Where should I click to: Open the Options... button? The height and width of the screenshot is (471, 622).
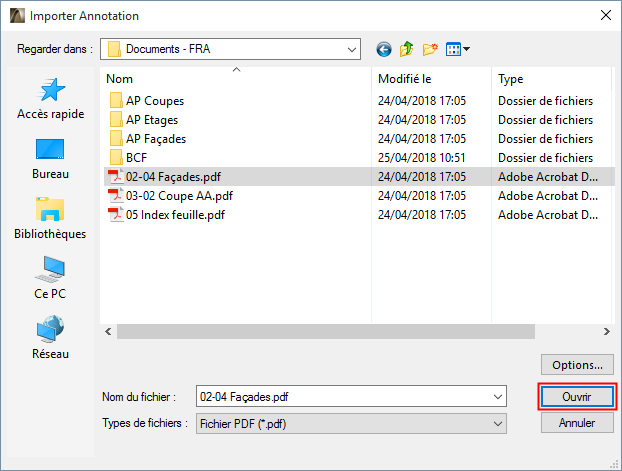point(576,365)
